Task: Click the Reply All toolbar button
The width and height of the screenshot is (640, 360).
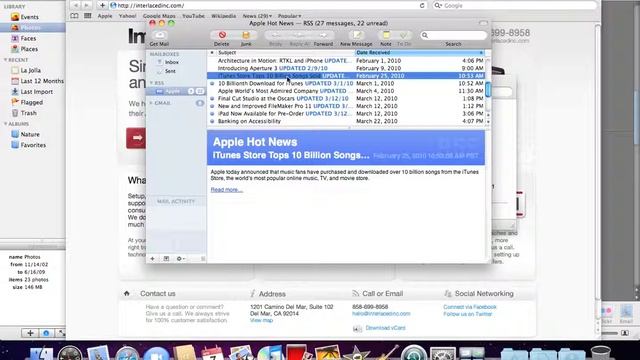Action: click(299, 36)
